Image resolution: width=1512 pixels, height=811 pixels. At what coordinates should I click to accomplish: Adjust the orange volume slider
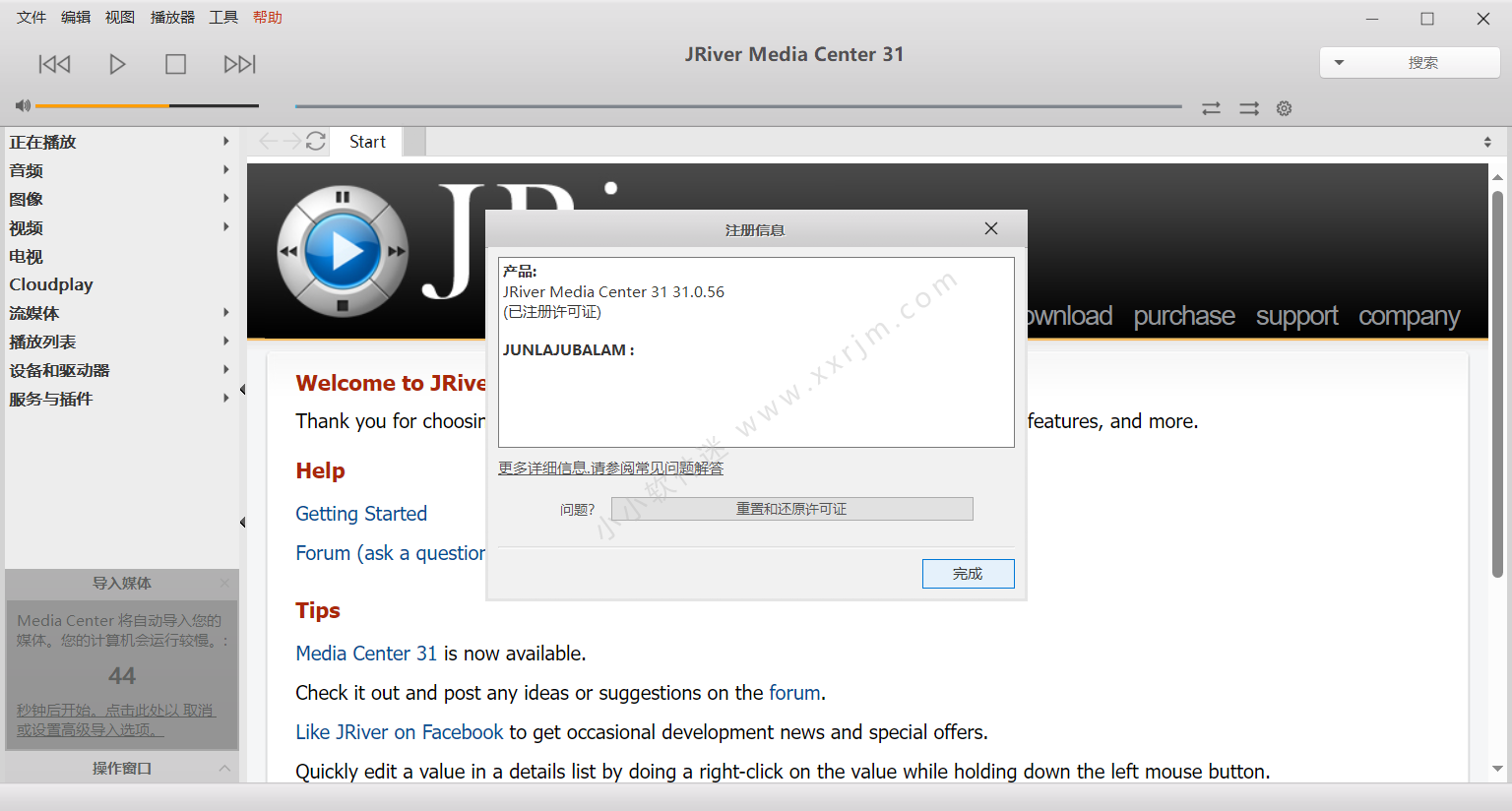pyautogui.click(x=147, y=105)
